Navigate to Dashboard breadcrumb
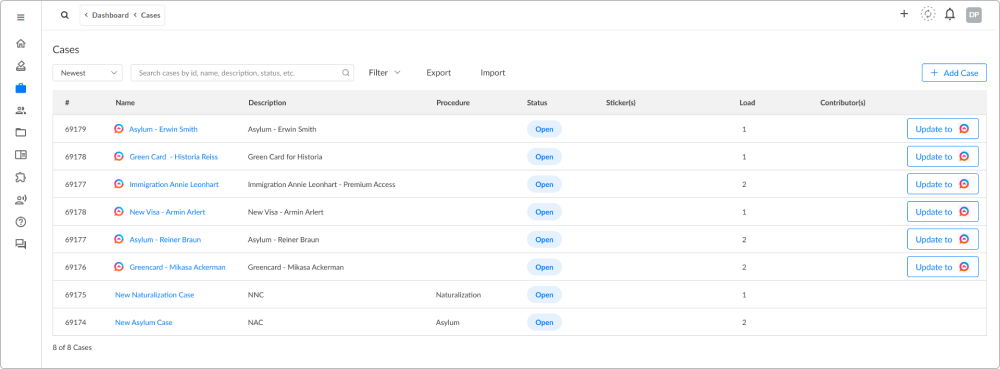The width and height of the screenshot is (1000, 369). tap(110, 15)
